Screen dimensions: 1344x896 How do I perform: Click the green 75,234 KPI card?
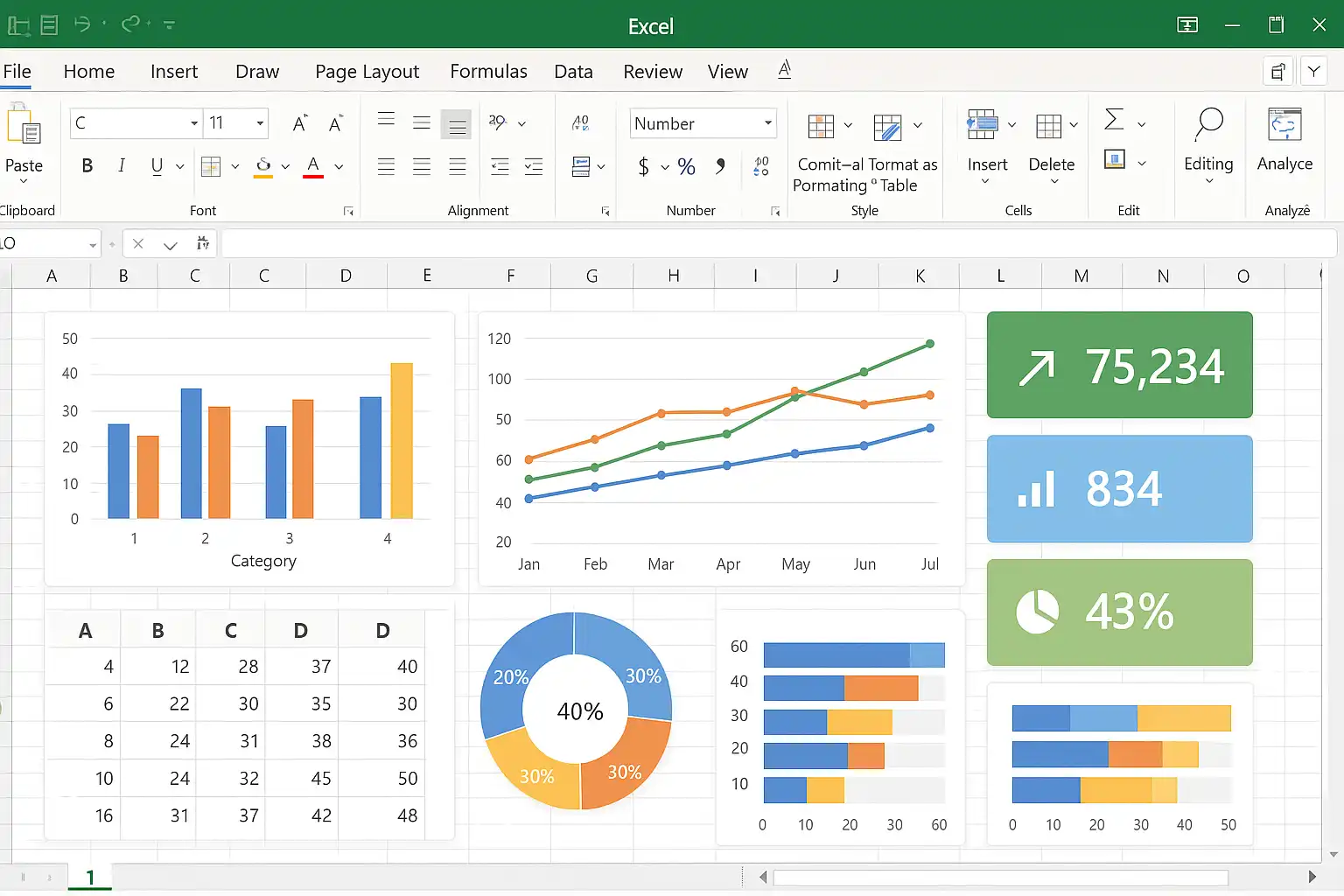click(1119, 365)
